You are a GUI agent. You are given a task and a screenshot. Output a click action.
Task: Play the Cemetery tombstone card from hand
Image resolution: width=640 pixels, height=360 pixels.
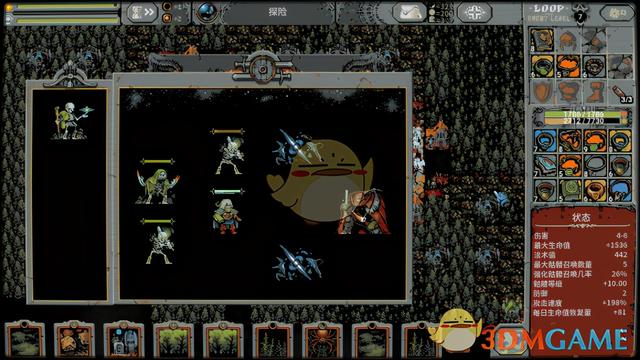coord(124,340)
